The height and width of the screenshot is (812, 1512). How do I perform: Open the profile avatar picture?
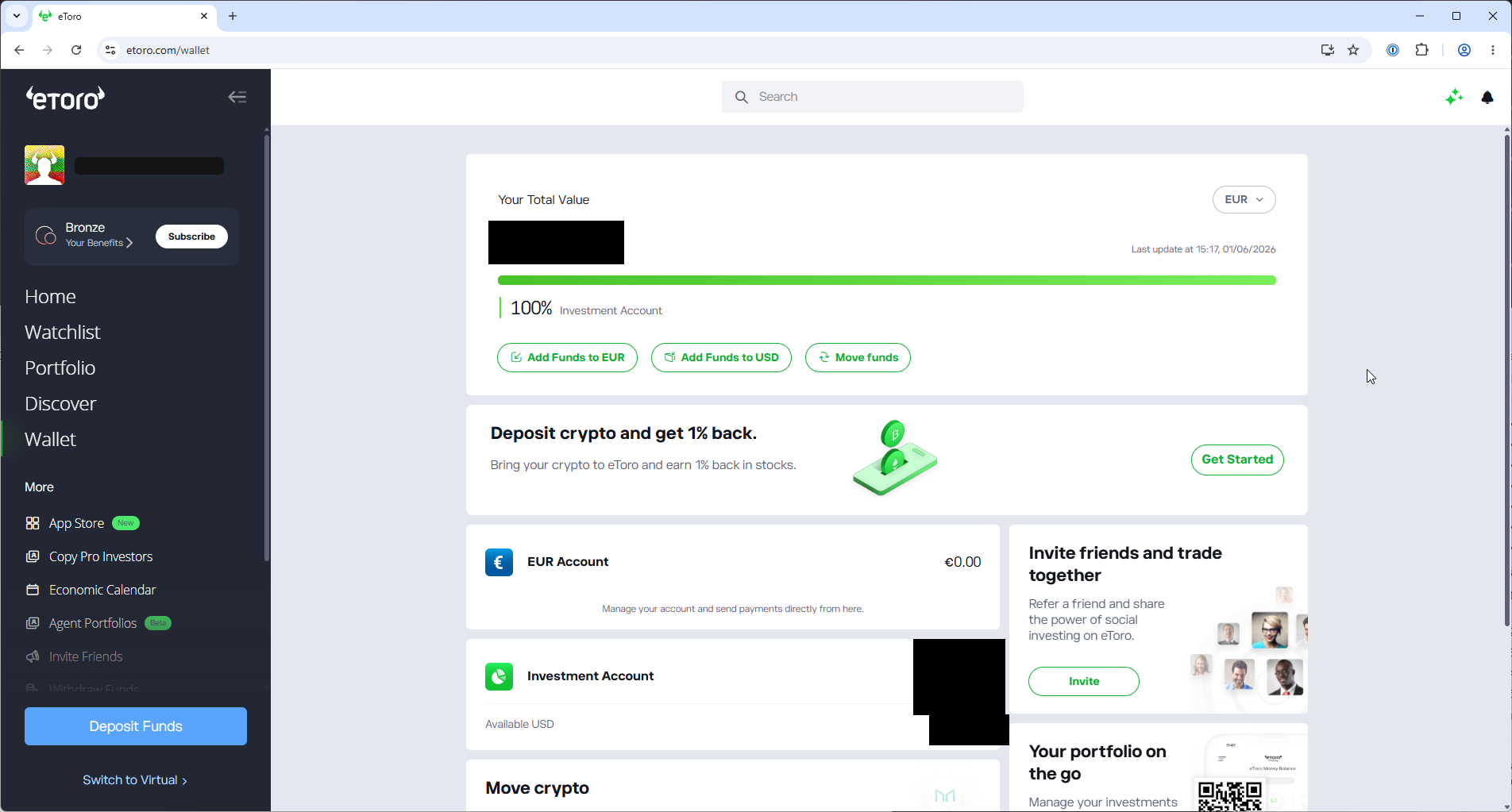point(44,165)
